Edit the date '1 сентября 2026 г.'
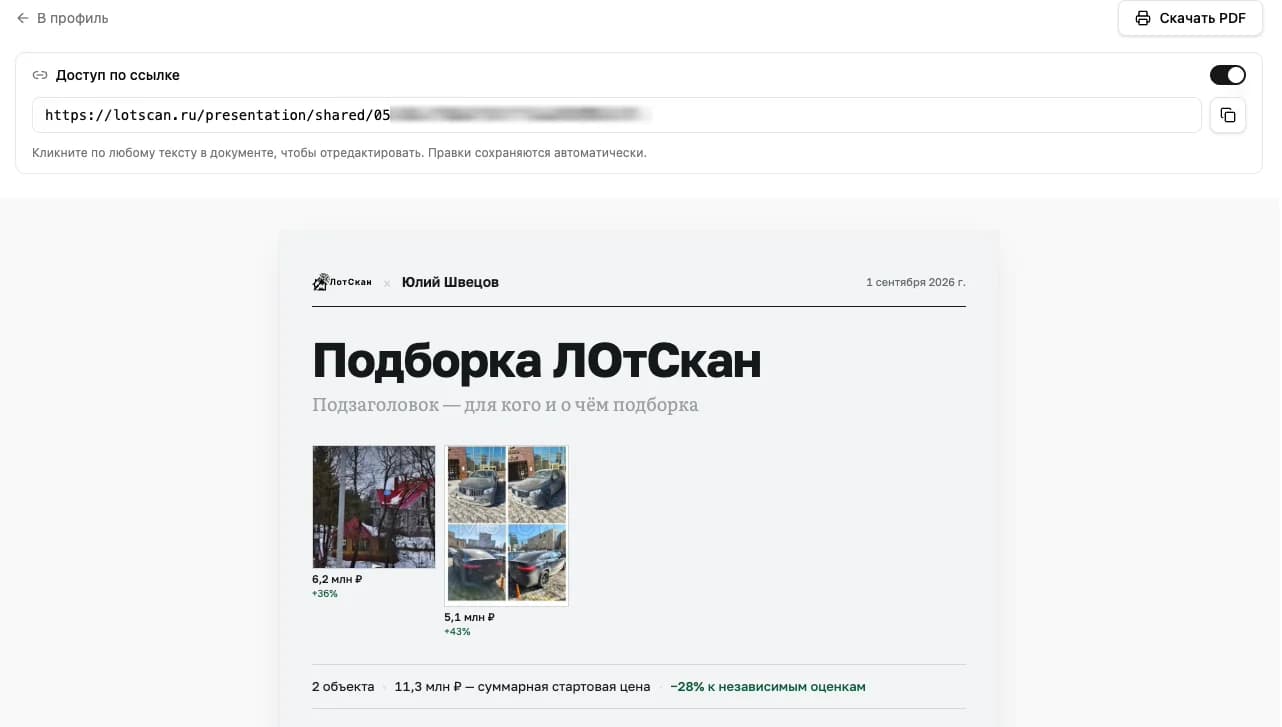Image resolution: width=1282 pixels, height=727 pixels. (x=916, y=282)
